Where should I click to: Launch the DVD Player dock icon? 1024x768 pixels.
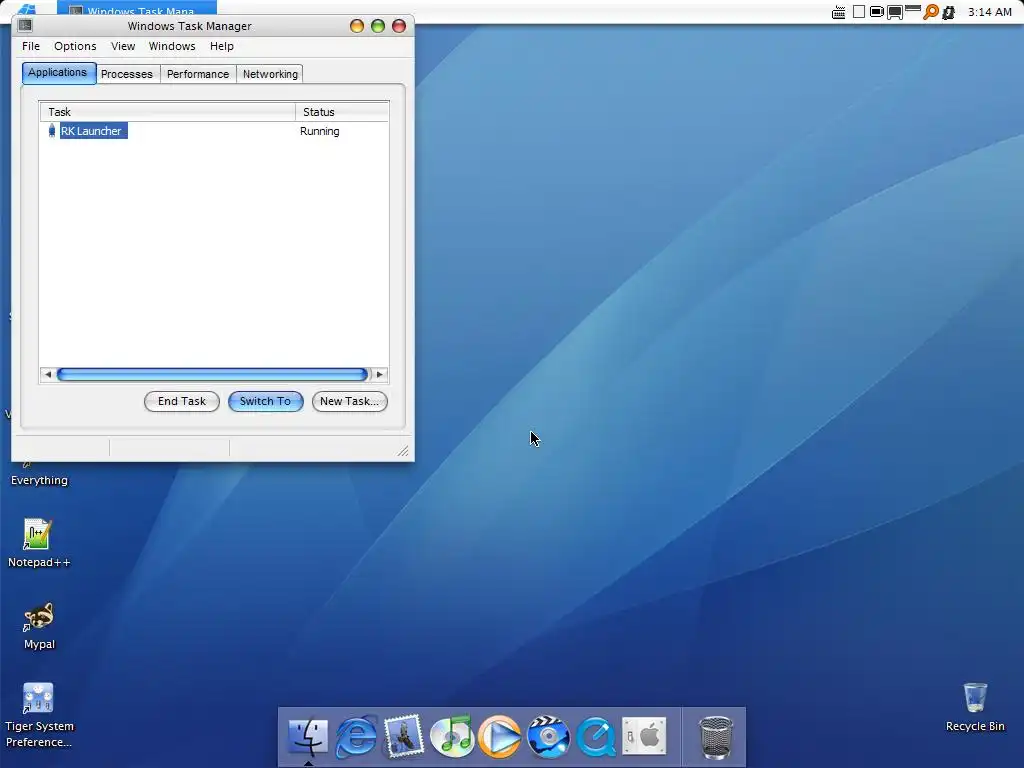pos(548,736)
